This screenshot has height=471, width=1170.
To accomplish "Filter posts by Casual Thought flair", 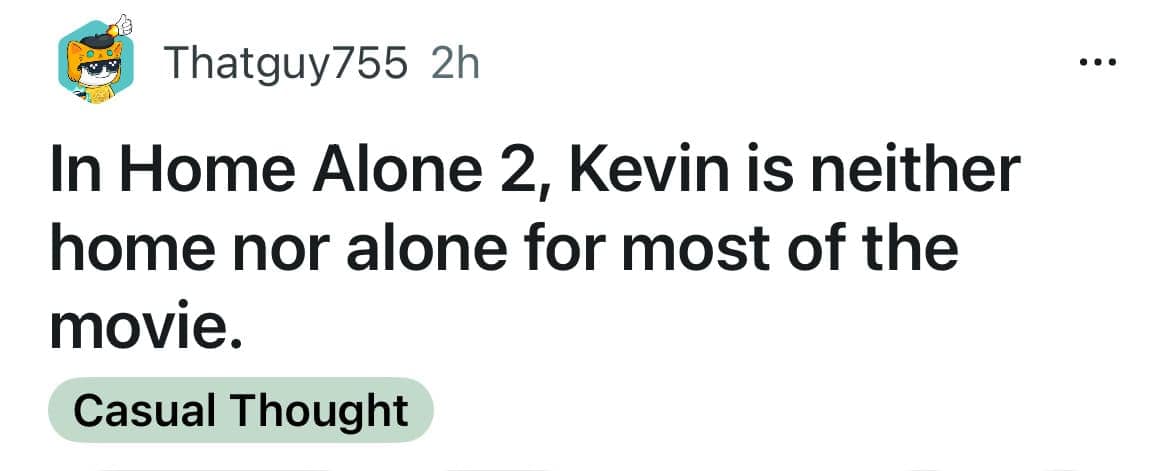I will pos(240,410).
